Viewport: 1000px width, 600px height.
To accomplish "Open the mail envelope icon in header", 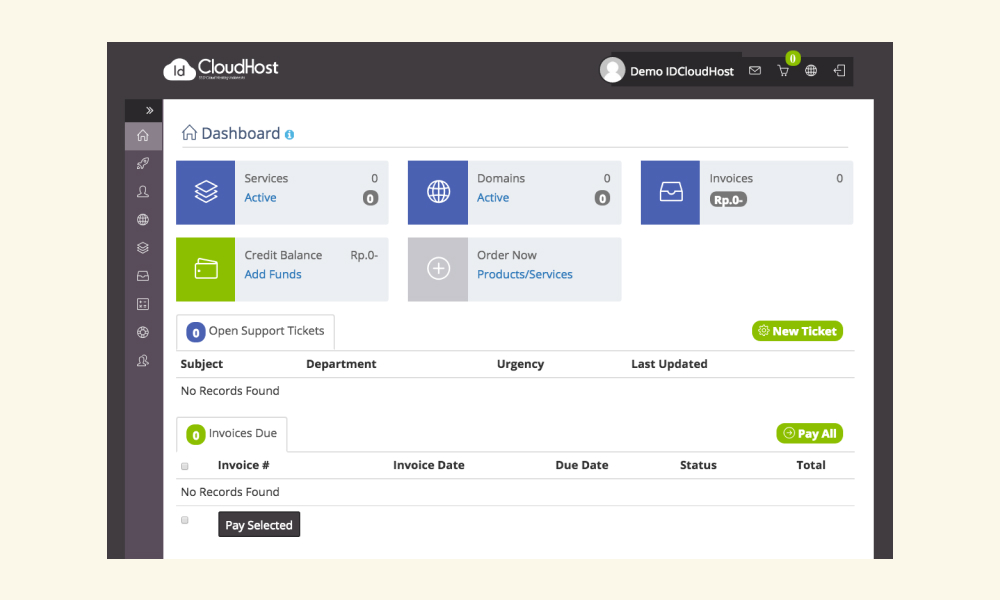I will tap(755, 71).
